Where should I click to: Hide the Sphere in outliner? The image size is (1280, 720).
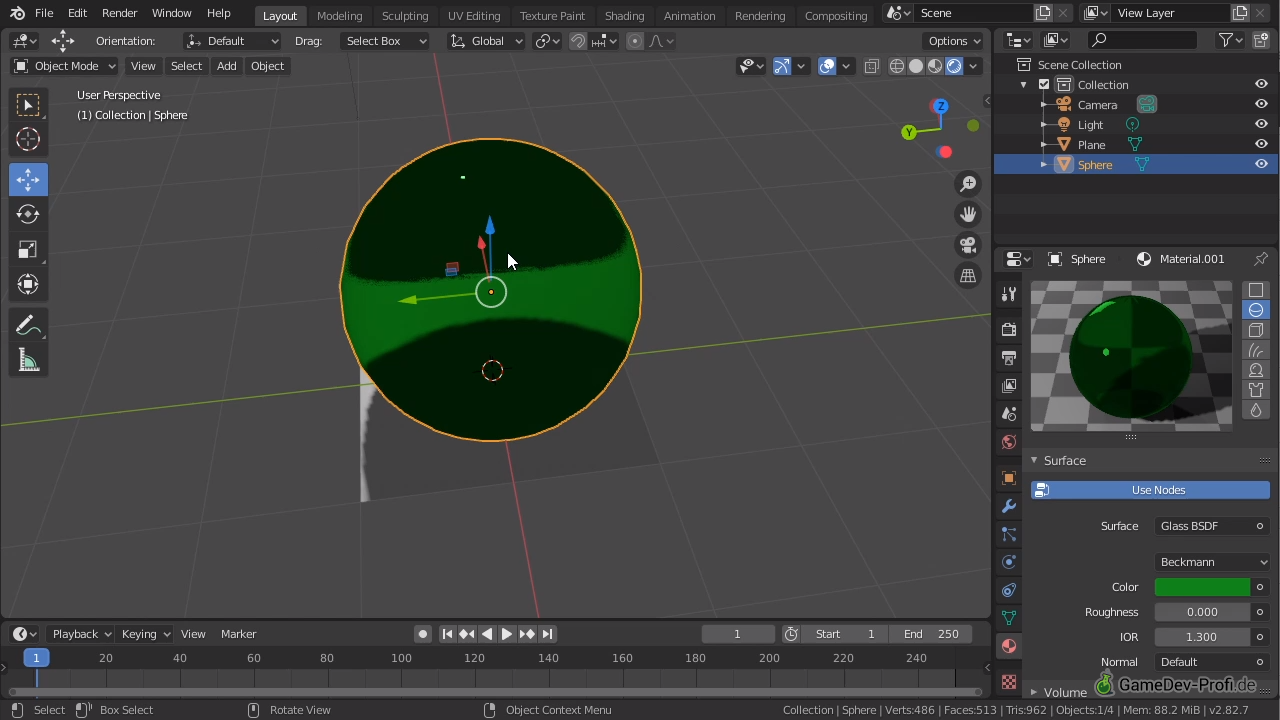pyautogui.click(x=1261, y=165)
